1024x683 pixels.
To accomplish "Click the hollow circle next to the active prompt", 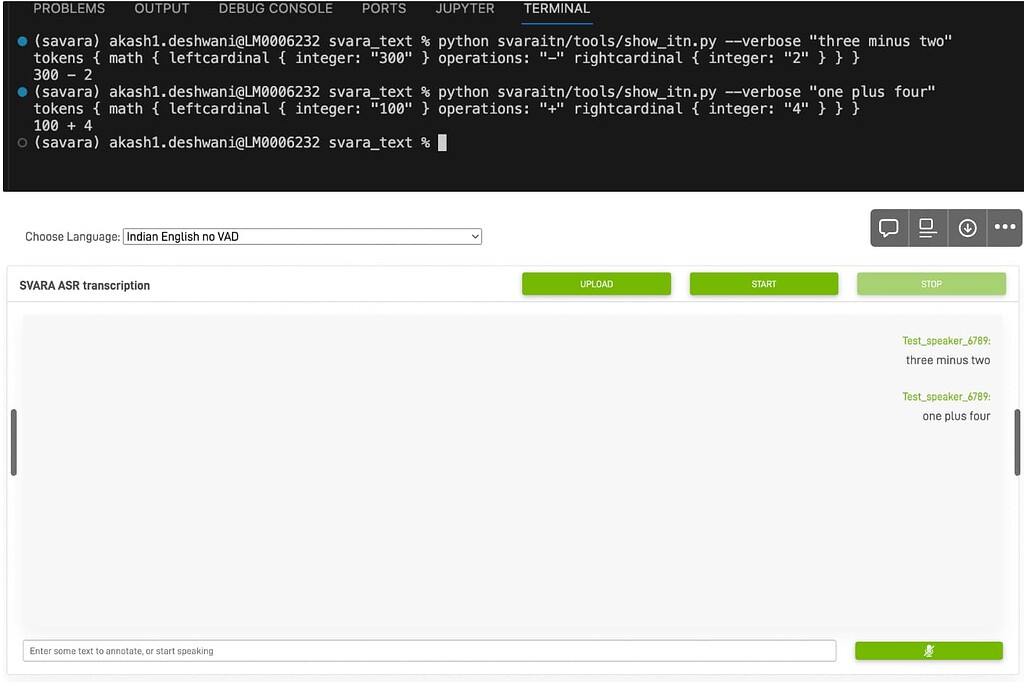I will 20,142.
